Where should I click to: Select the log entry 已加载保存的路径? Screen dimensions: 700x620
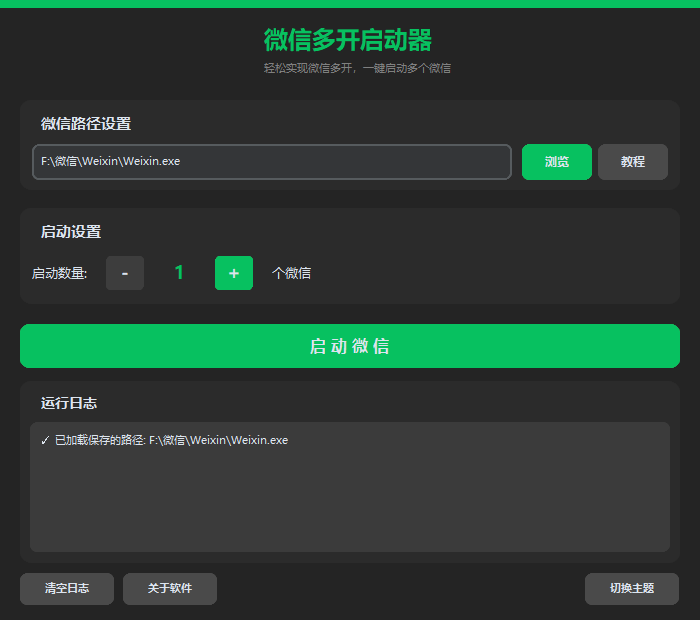[x=164, y=440]
